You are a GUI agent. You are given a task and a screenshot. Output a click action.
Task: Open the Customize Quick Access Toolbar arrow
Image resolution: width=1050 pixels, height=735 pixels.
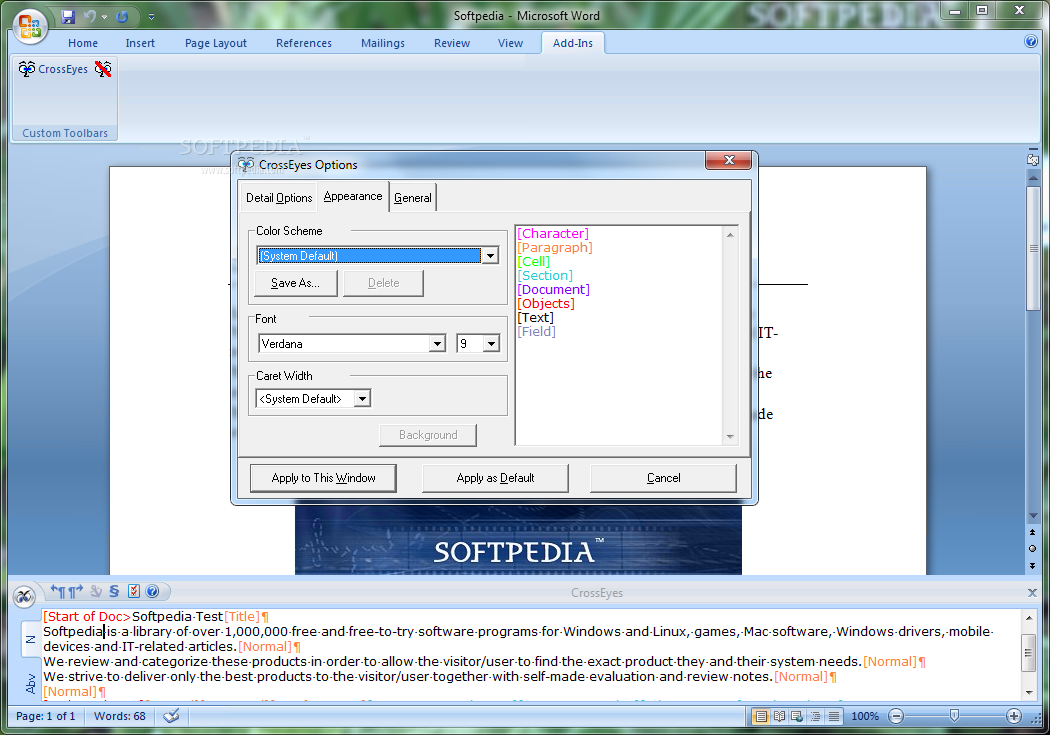tap(151, 17)
